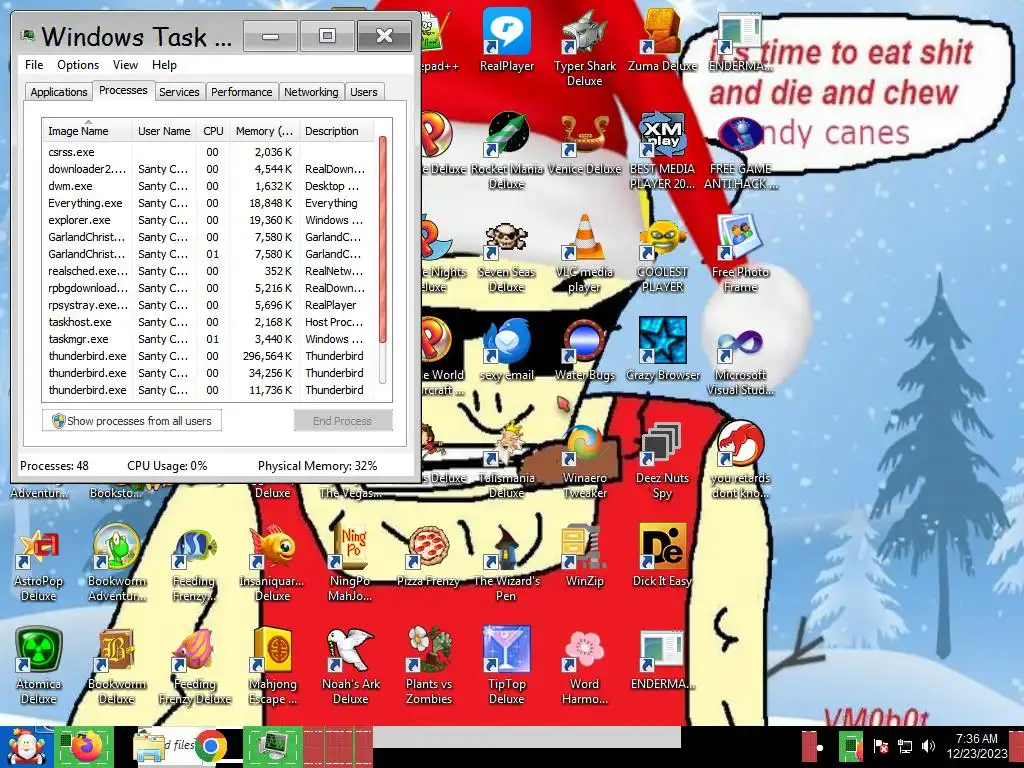The image size is (1024, 768).
Task: Open the Venice Deluxe desktop icon
Action: pos(584,144)
